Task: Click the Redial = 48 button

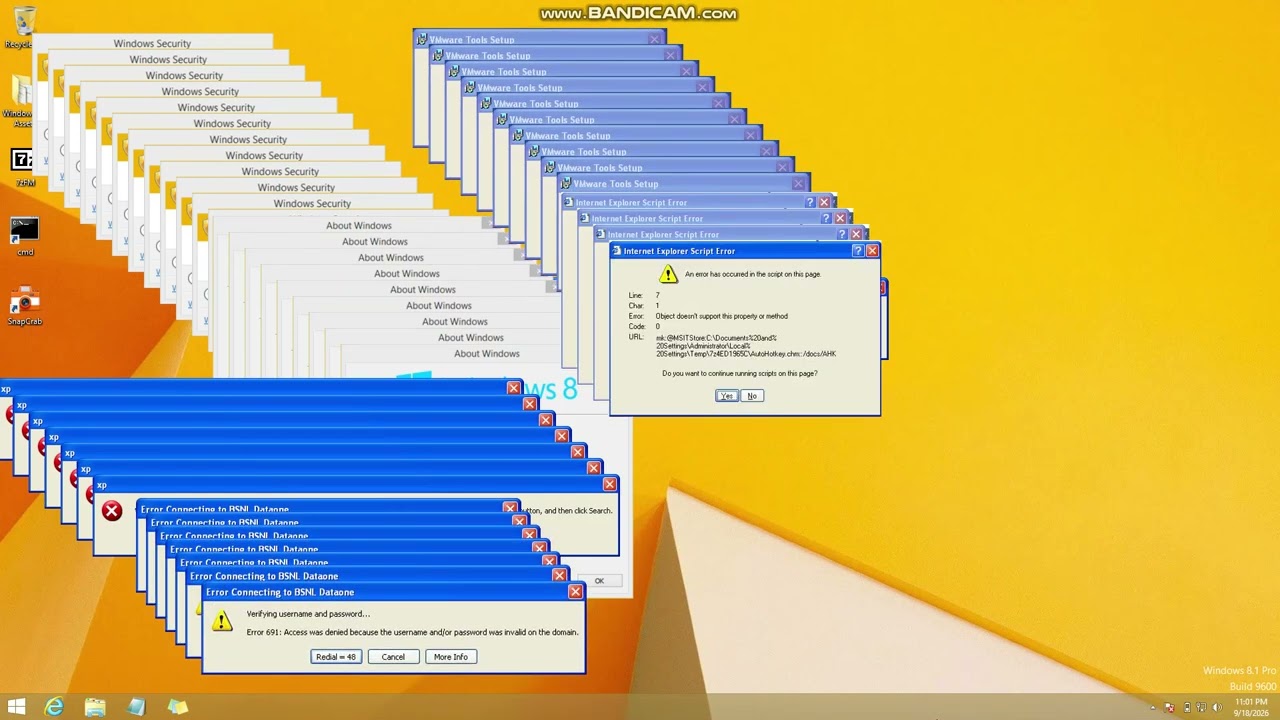Action: pos(336,657)
